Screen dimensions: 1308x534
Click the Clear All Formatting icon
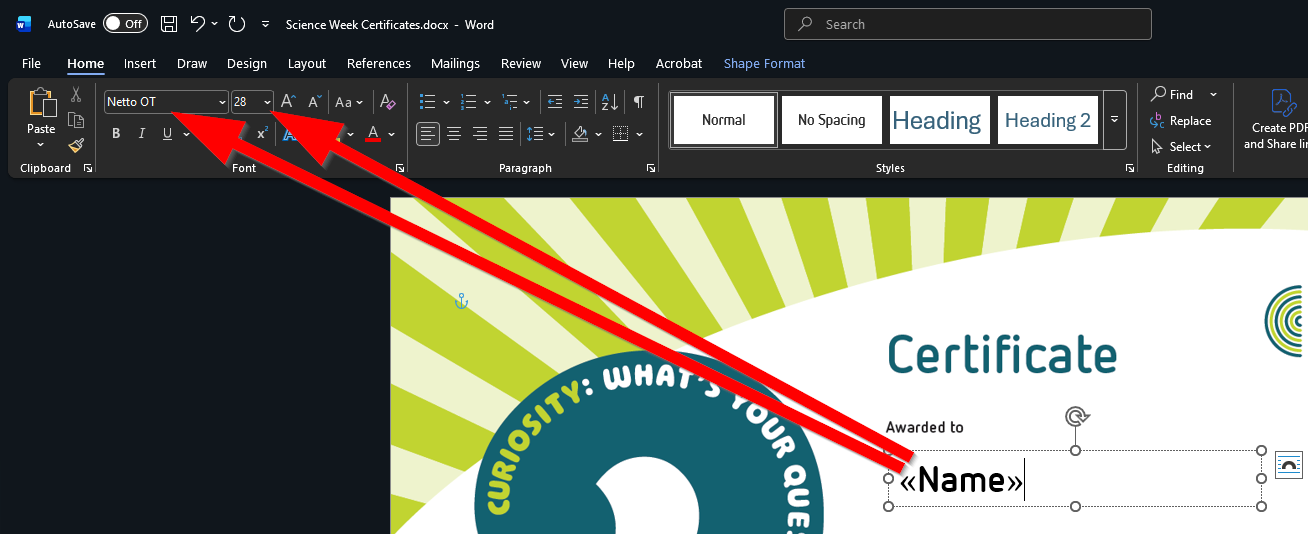coord(388,102)
